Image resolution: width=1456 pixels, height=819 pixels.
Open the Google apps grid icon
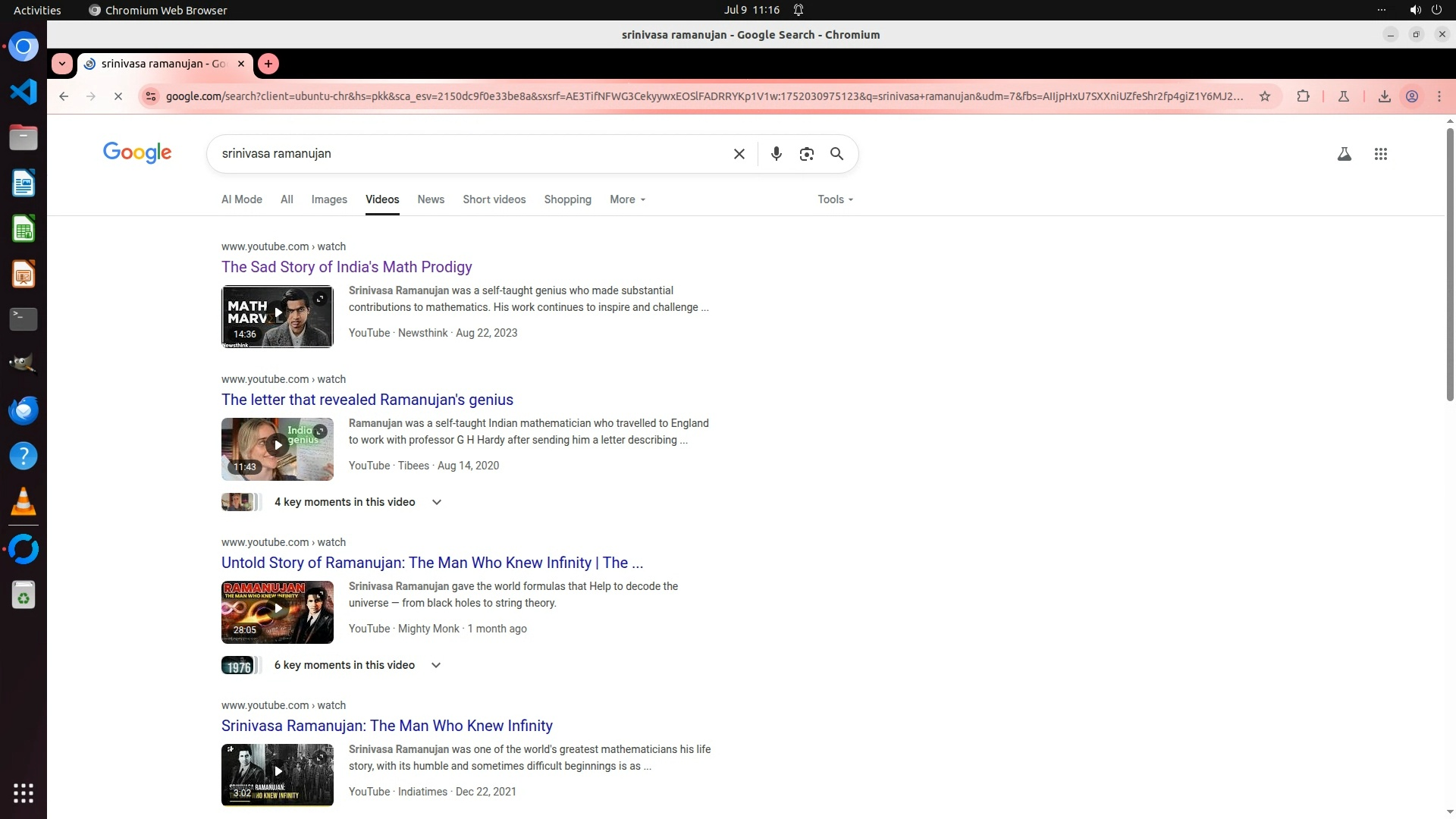point(1380,154)
